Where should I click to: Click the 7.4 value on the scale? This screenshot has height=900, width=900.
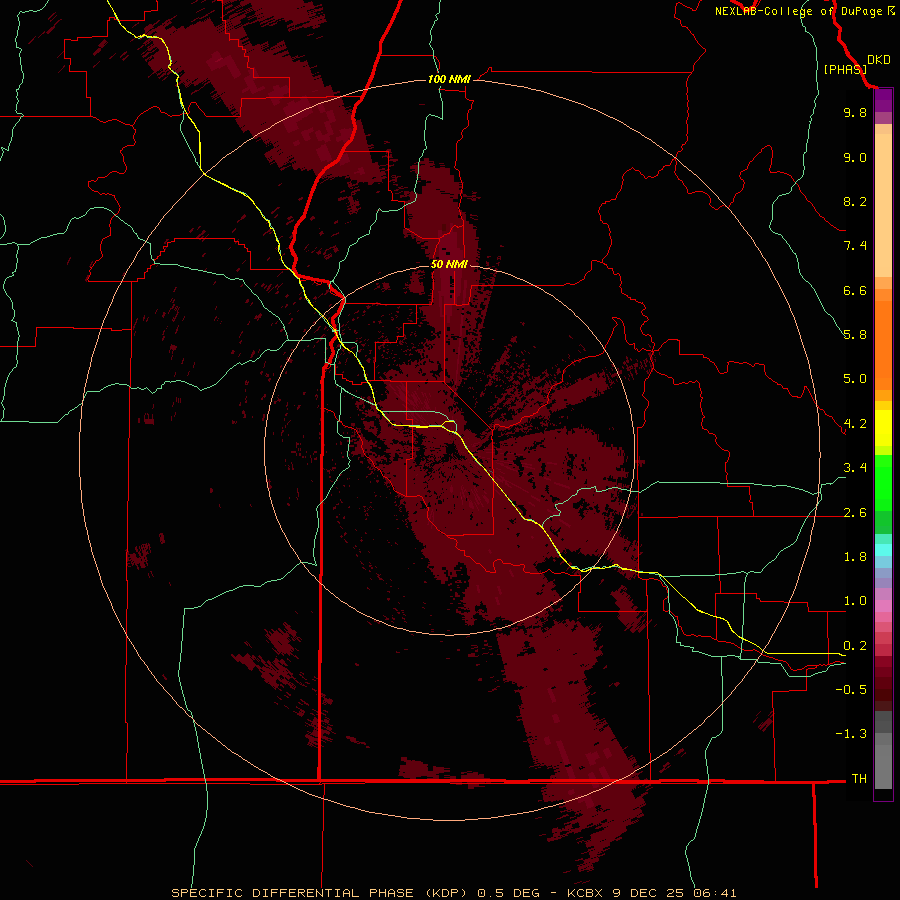tap(855, 246)
